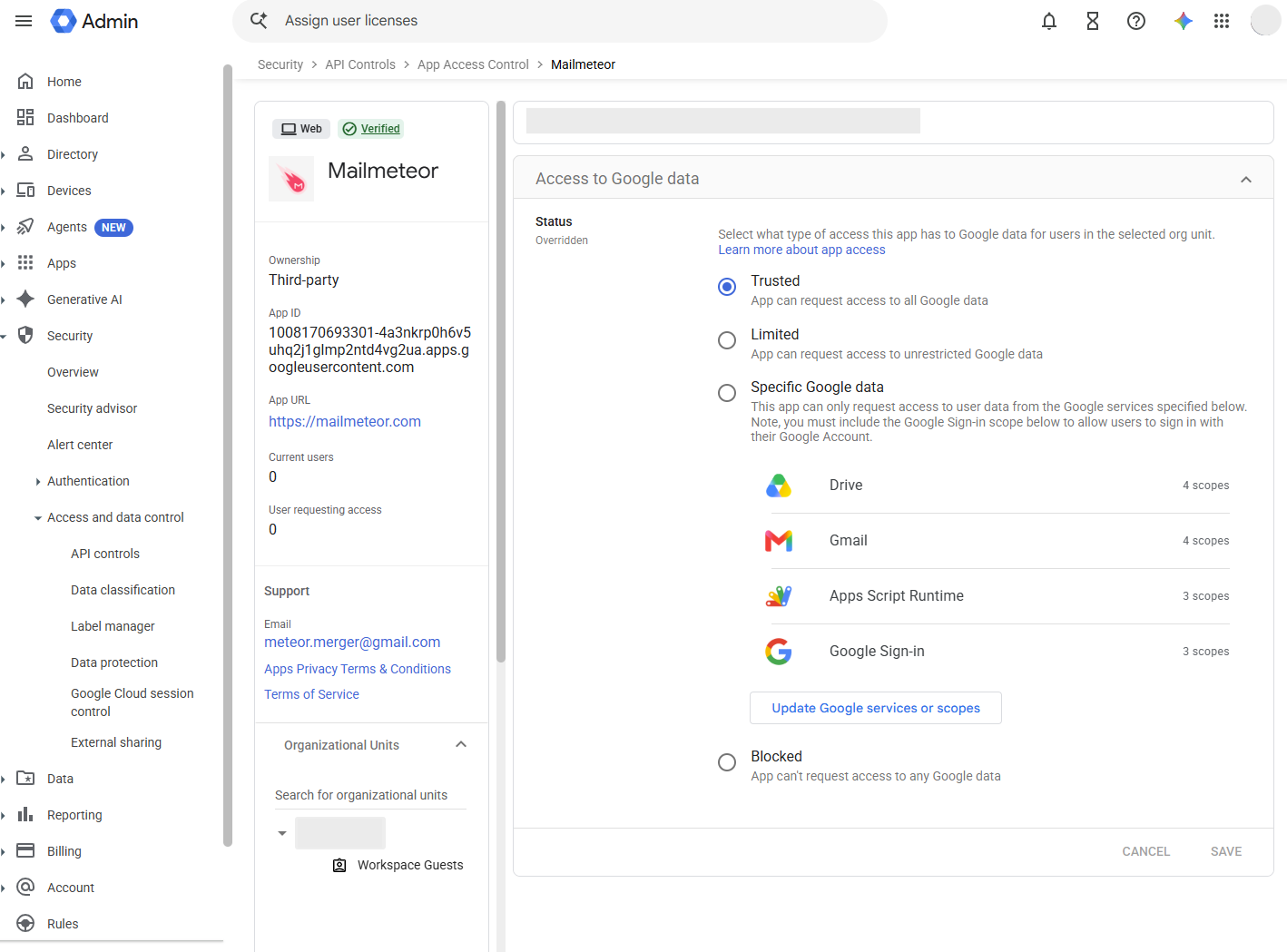Viewport: 1287px width, 952px height.
Task: Click the CANCEL button
Action: pyautogui.click(x=1146, y=851)
